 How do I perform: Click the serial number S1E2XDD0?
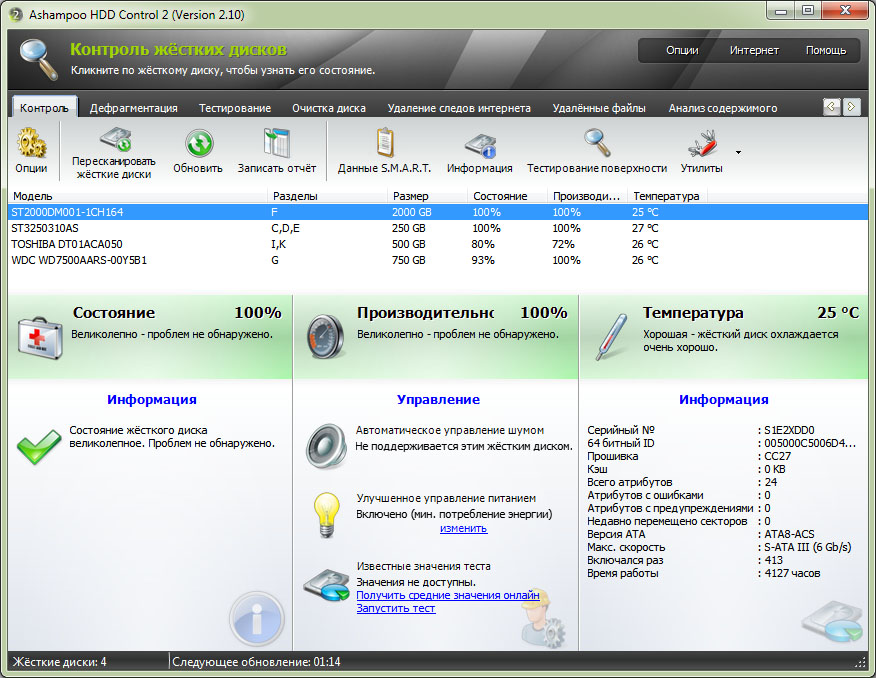click(x=789, y=430)
